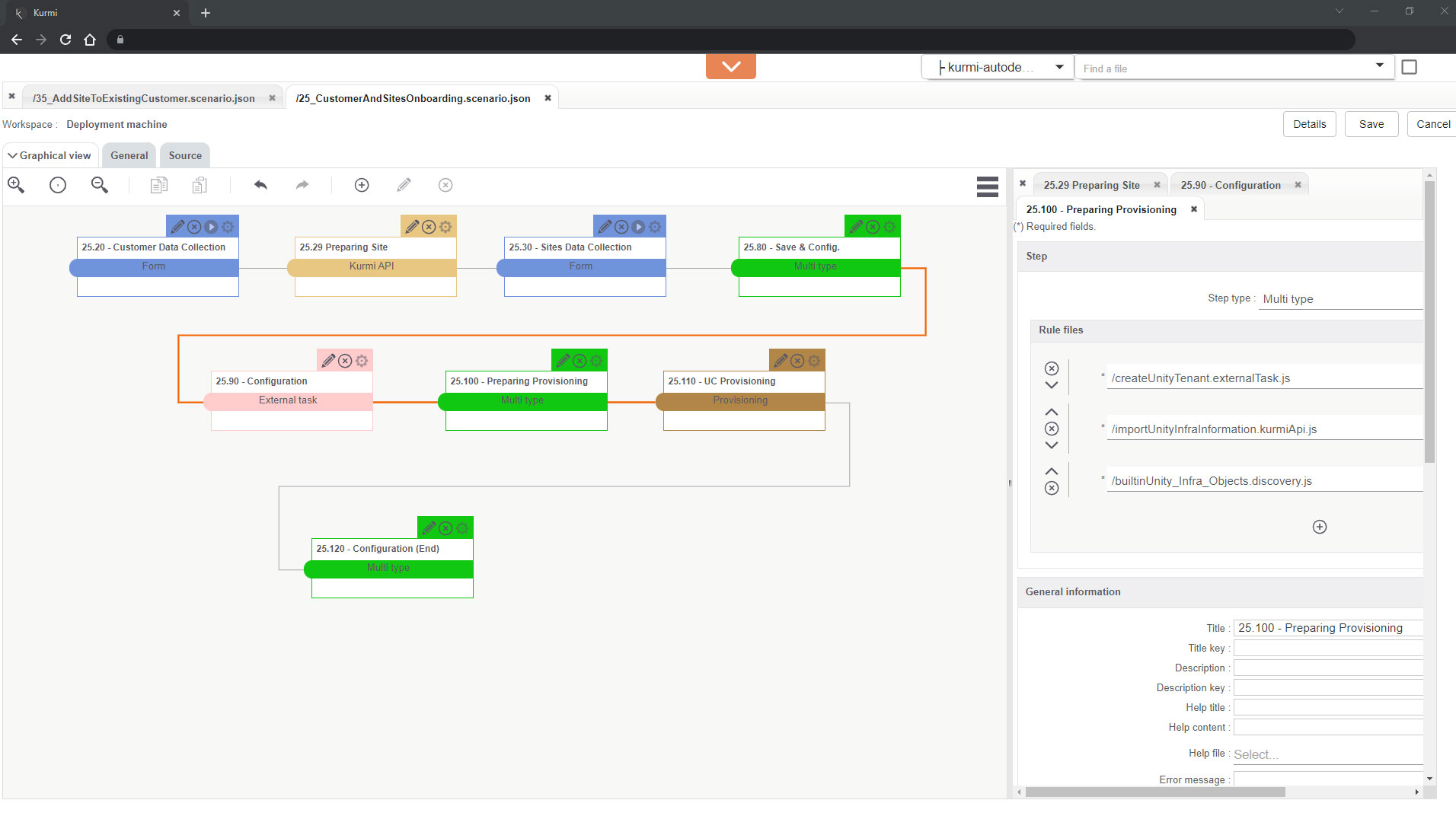Click the zoom out magnifier icon
The image size is (1456, 816).
100,185
